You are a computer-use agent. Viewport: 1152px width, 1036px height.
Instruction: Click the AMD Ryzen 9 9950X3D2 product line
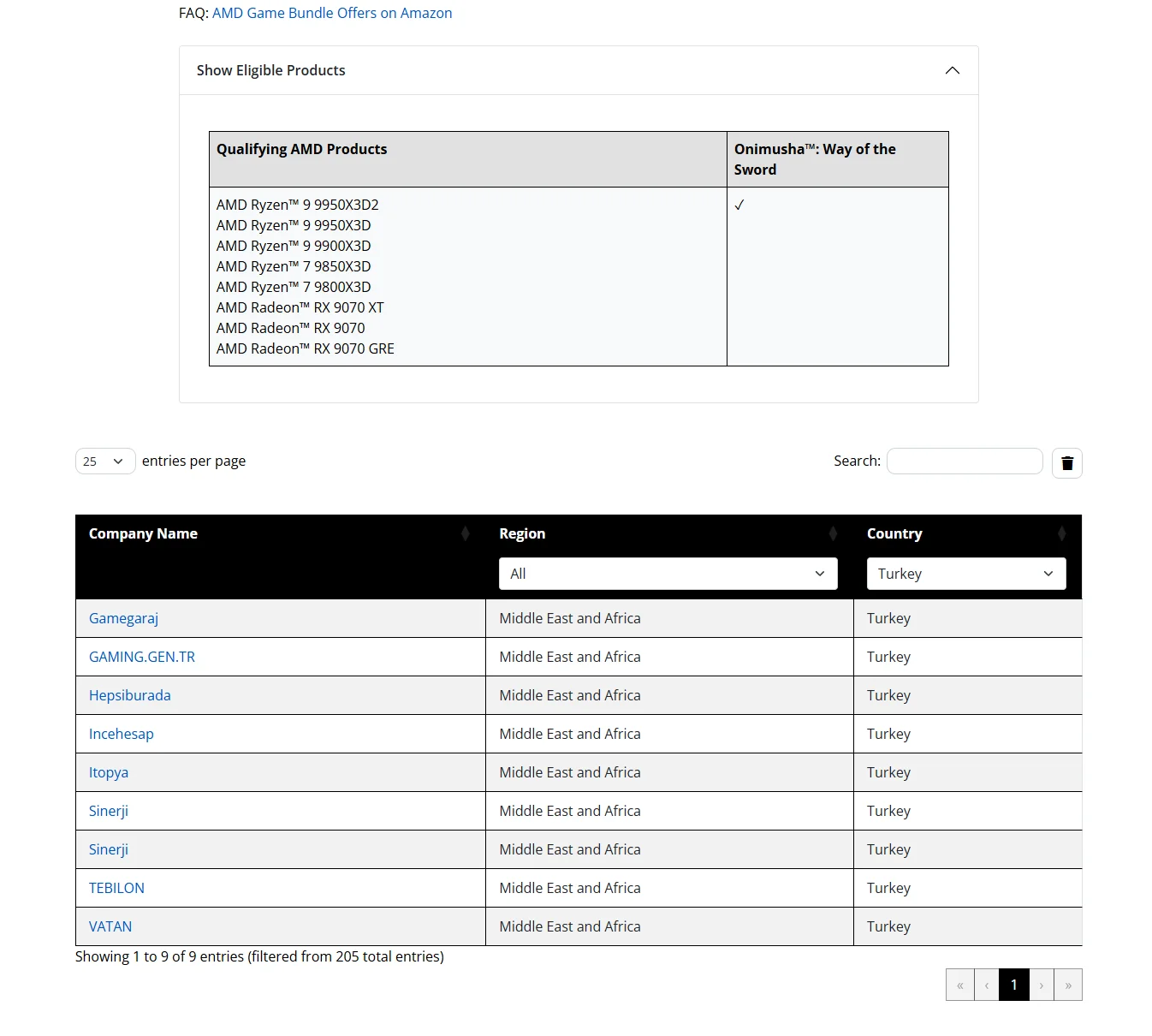(297, 205)
